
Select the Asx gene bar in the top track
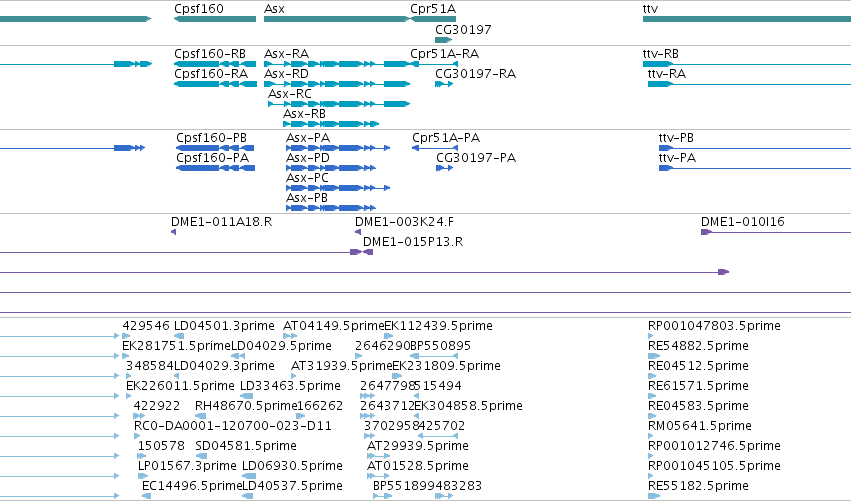click(x=336, y=19)
